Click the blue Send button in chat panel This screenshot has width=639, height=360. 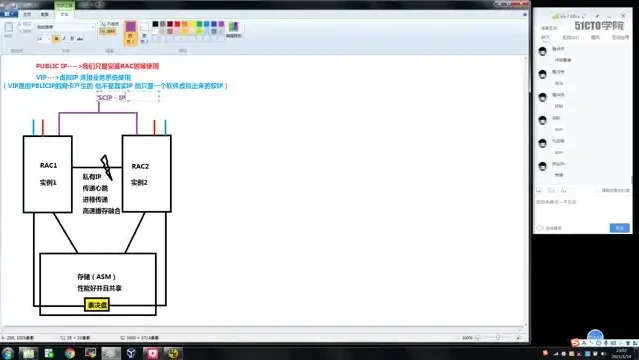pyautogui.click(x=619, y=228)
